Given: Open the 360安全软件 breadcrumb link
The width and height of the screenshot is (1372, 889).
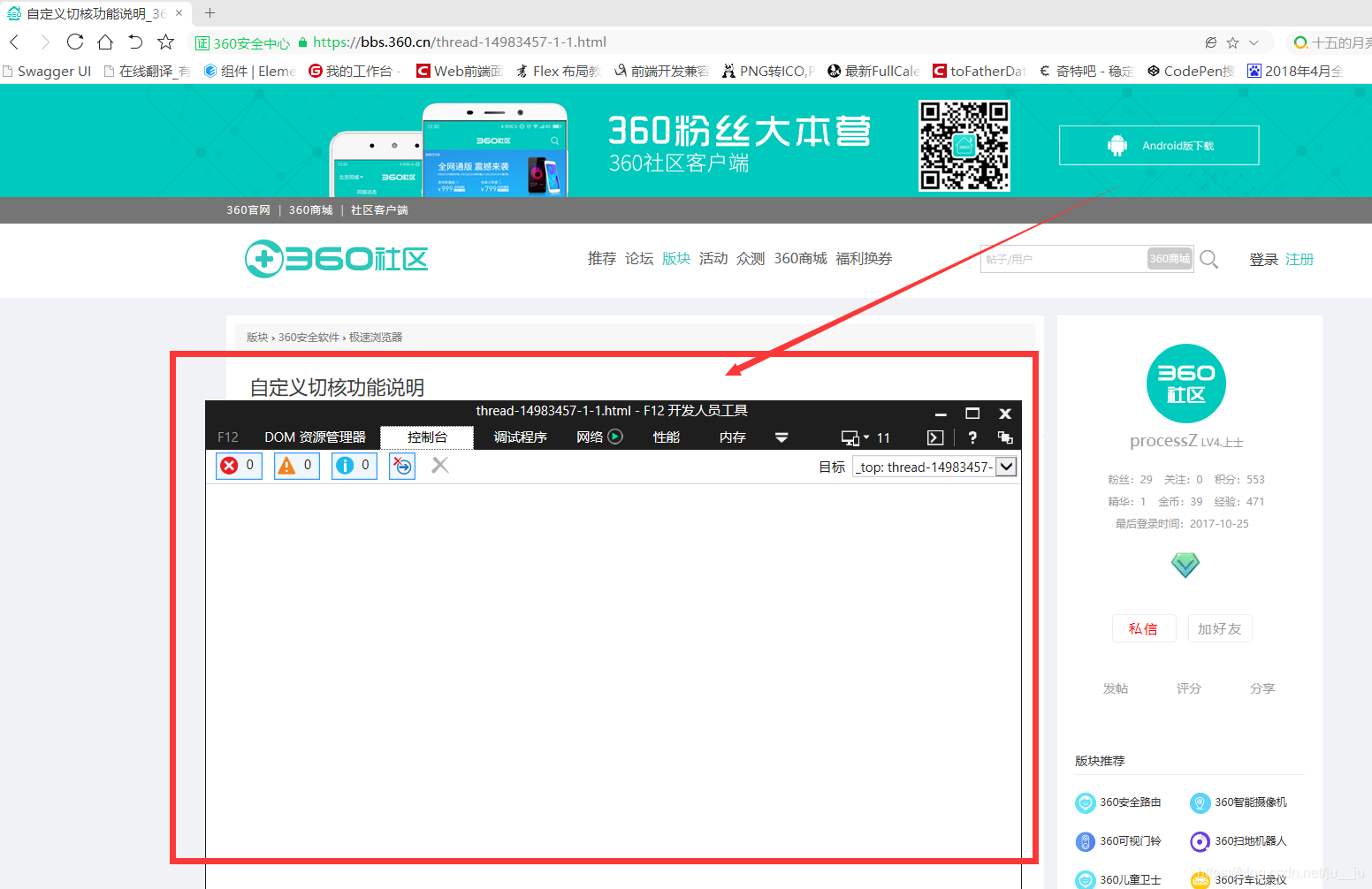Looking at the screenshot, I should click(309, 337).
